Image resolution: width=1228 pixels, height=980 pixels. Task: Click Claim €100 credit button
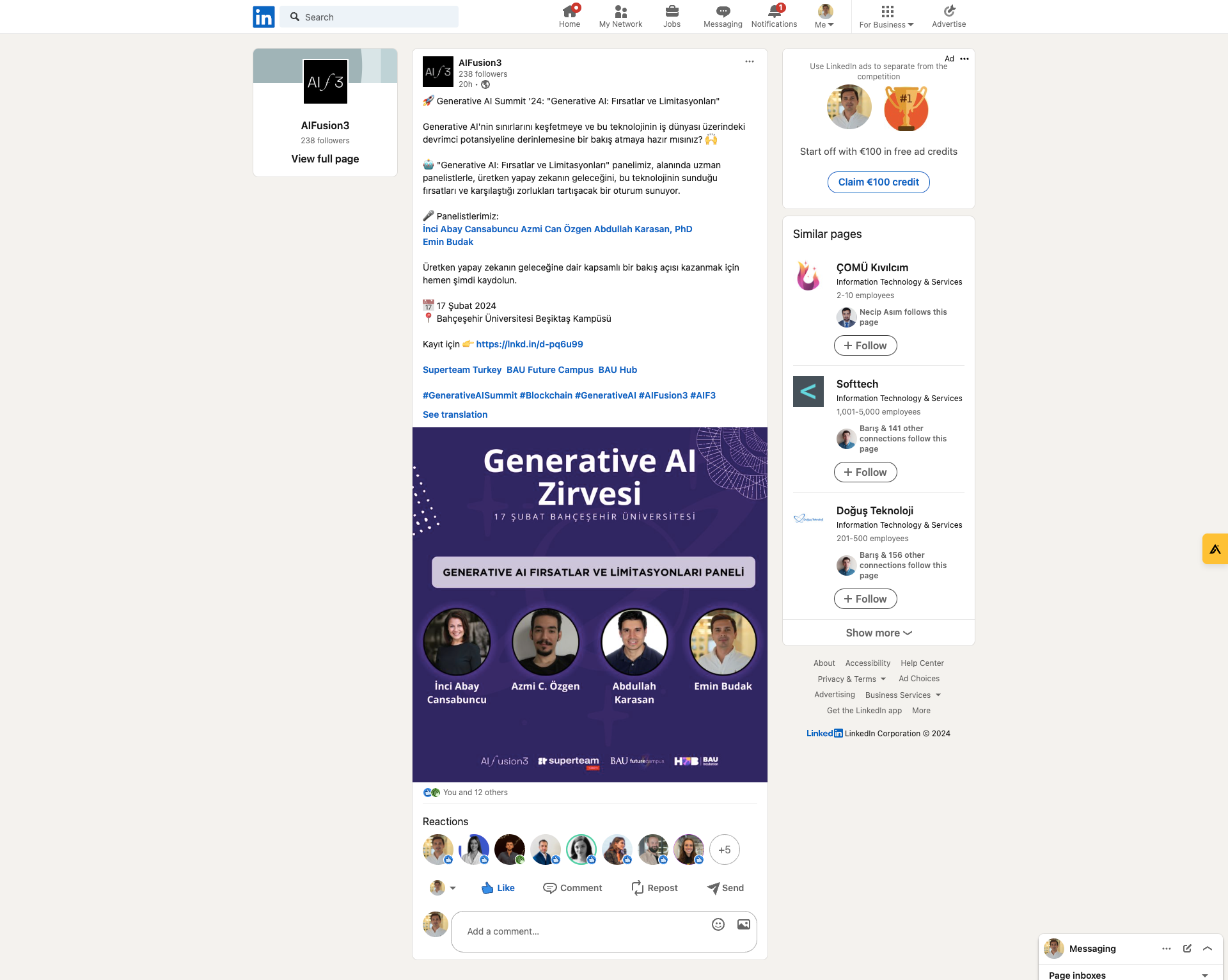(878, 182)
